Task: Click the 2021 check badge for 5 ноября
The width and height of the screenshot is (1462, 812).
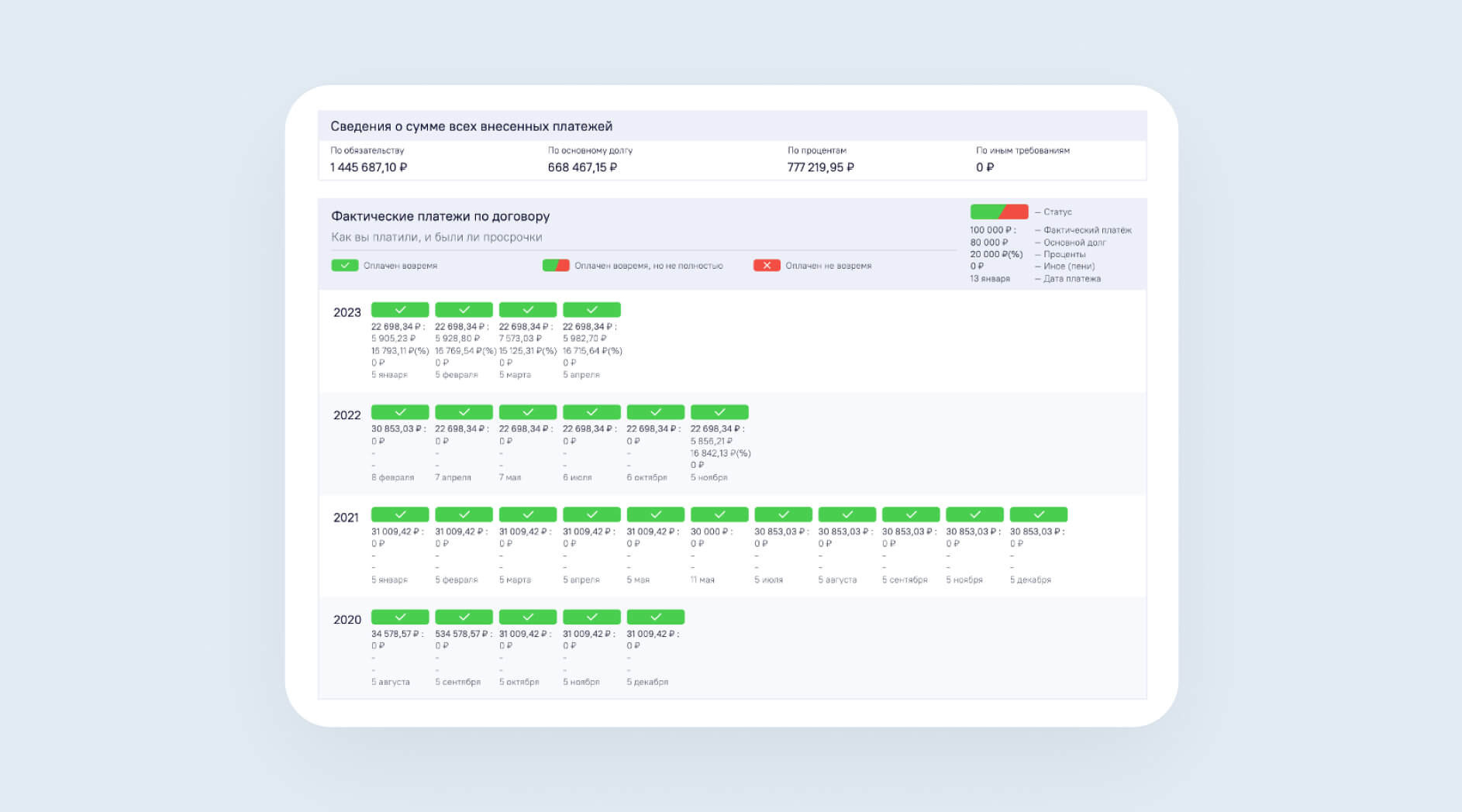Action: pyautogui.click(x=975, y=514)
